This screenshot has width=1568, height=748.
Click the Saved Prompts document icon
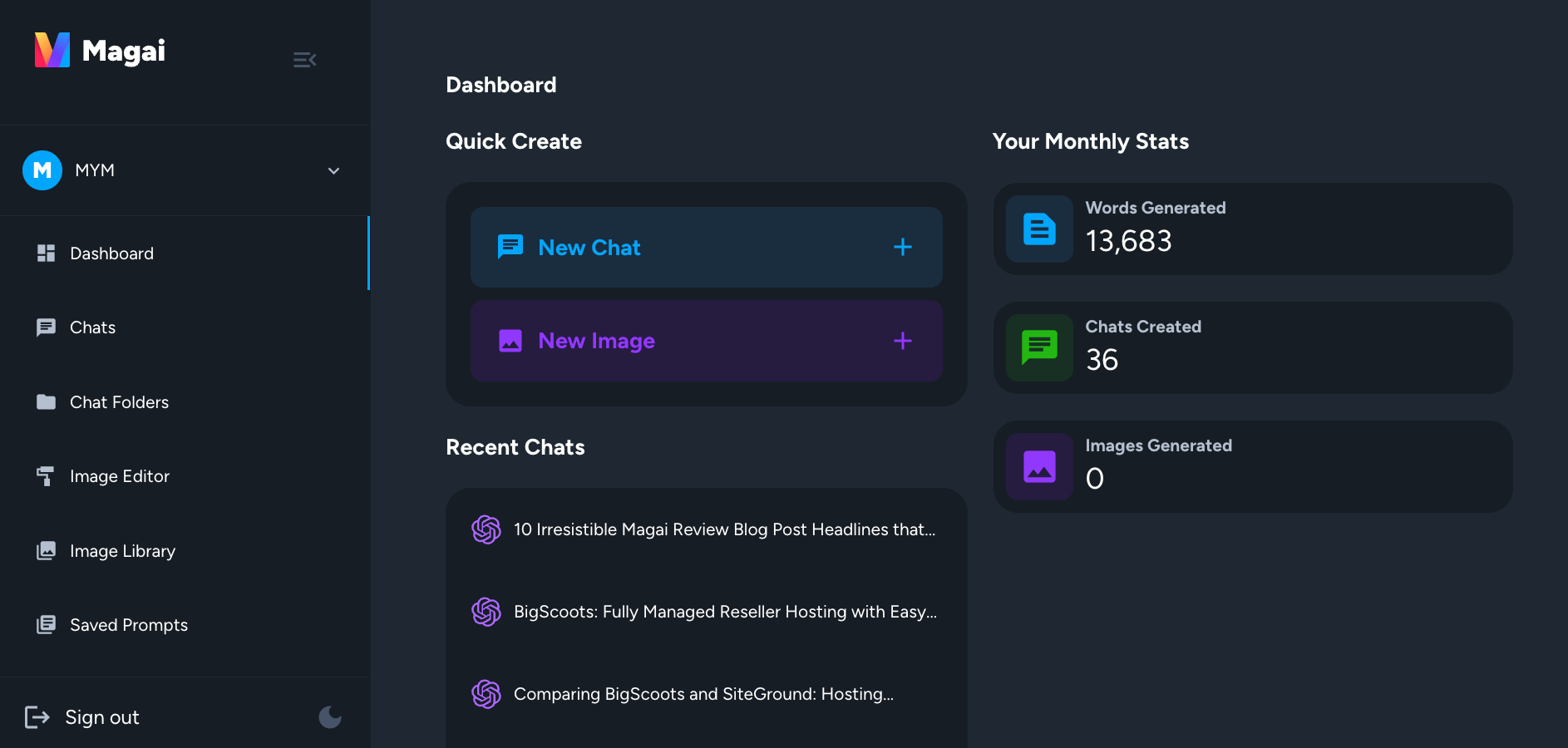47,625
